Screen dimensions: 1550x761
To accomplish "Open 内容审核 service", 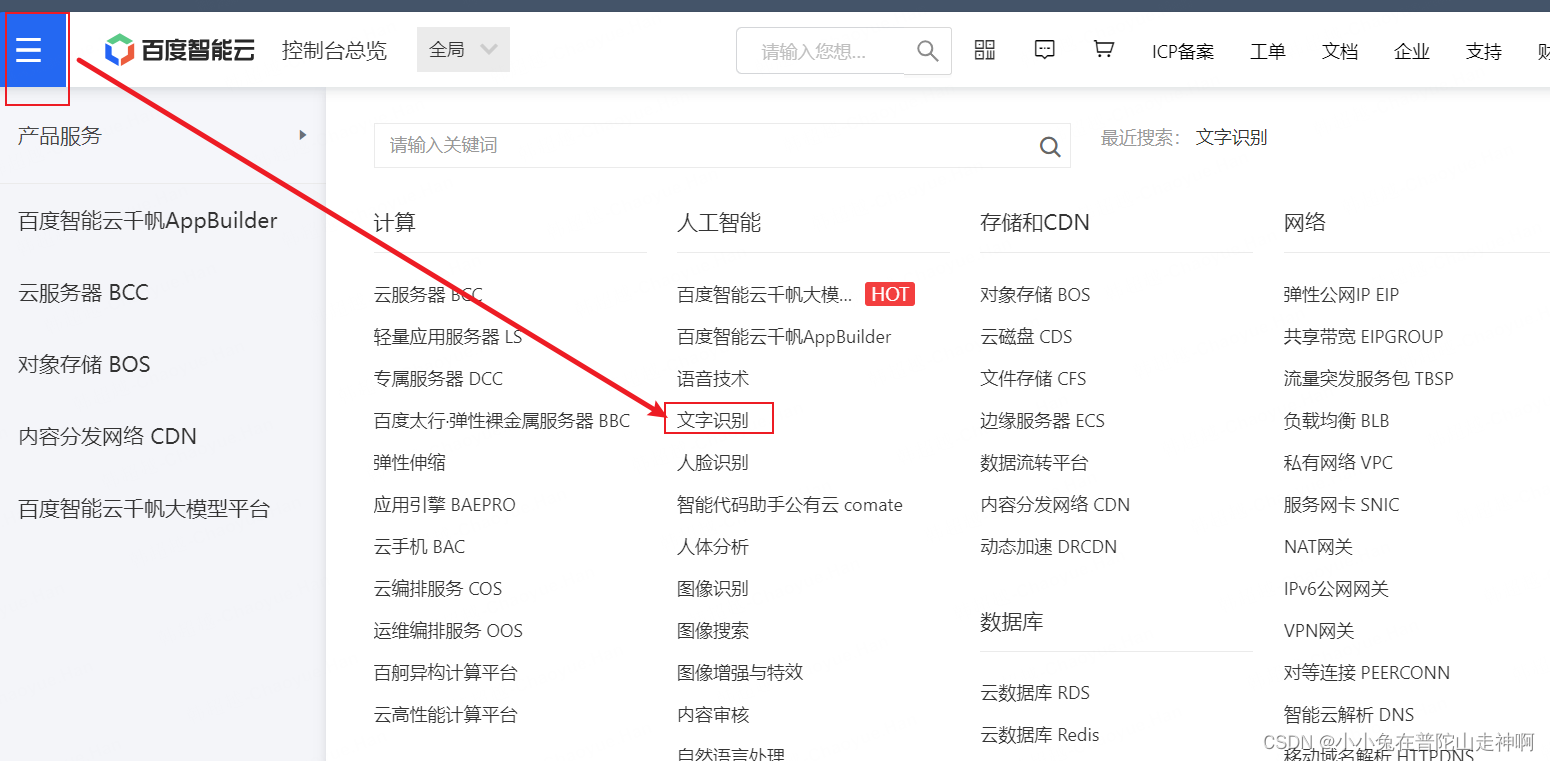I will pyautogui.click(x=713, y=715).
